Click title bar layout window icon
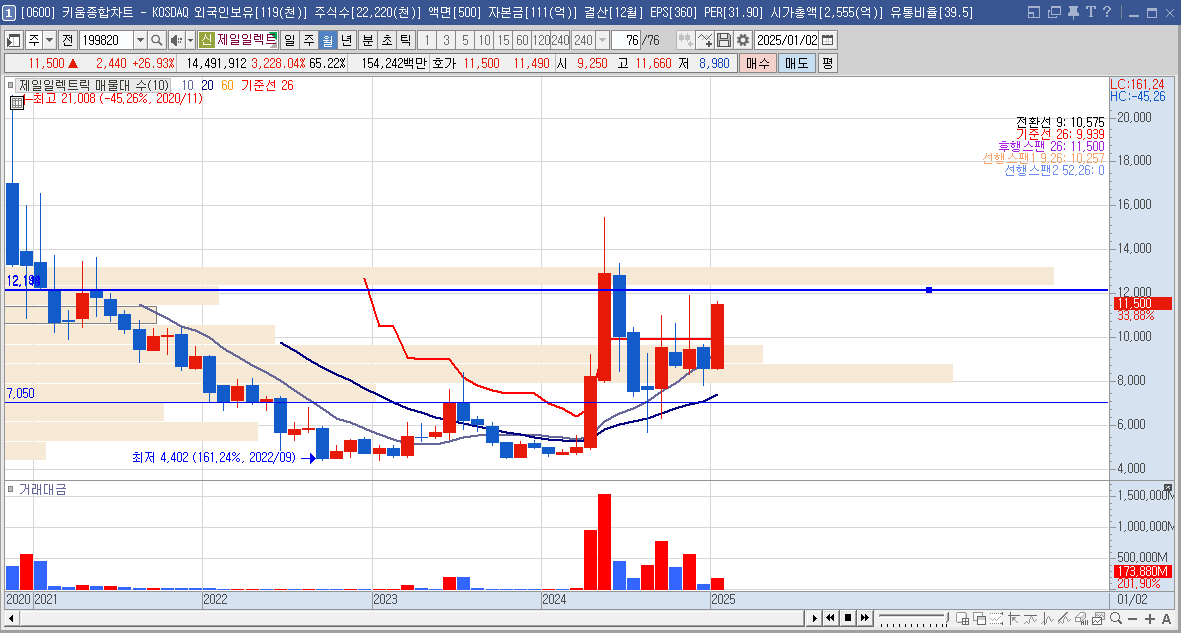The width and height of the screenshot is (1181, 633). [x=1034, y=12]
